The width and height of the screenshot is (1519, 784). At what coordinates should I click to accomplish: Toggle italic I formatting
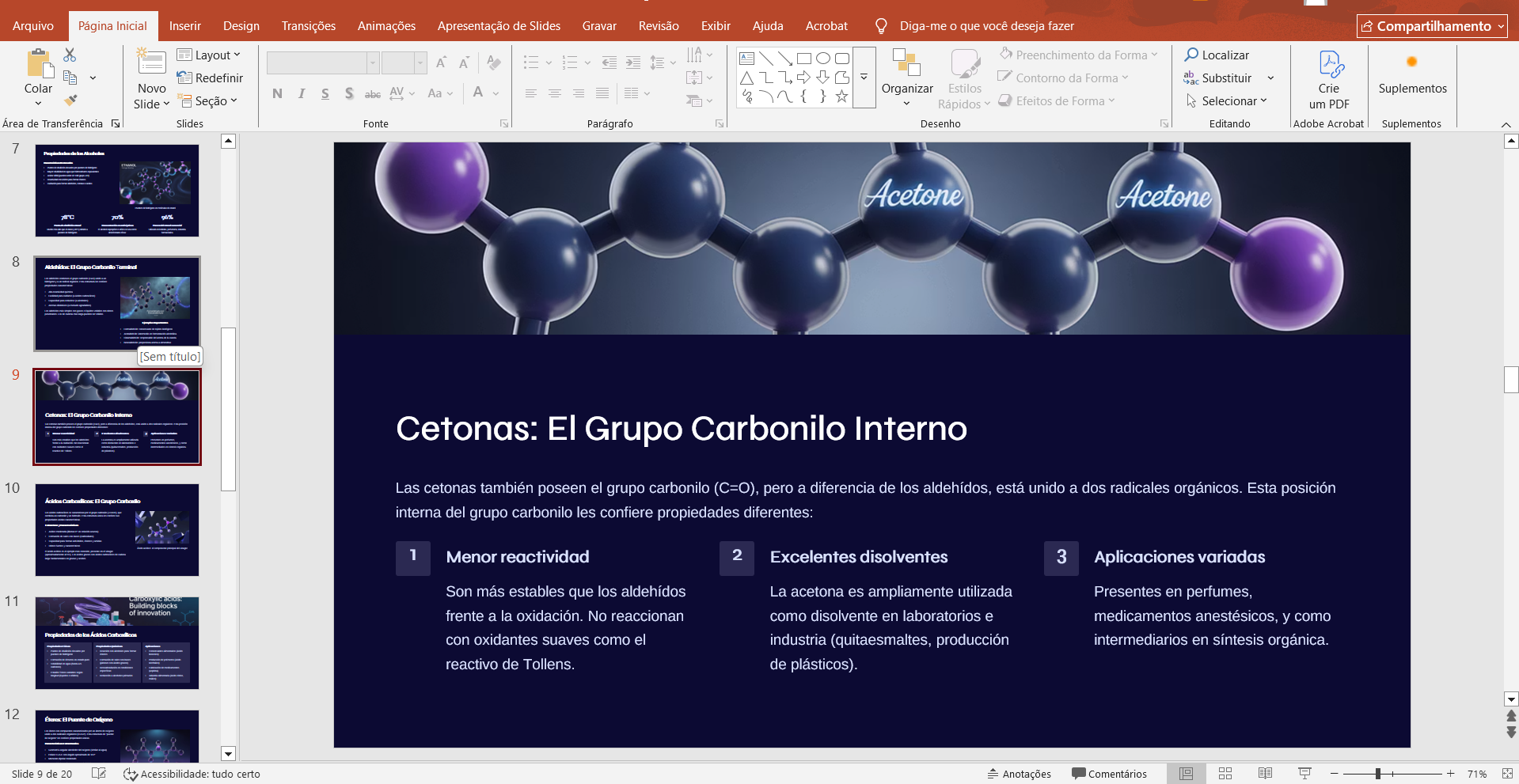pos(302,93)
